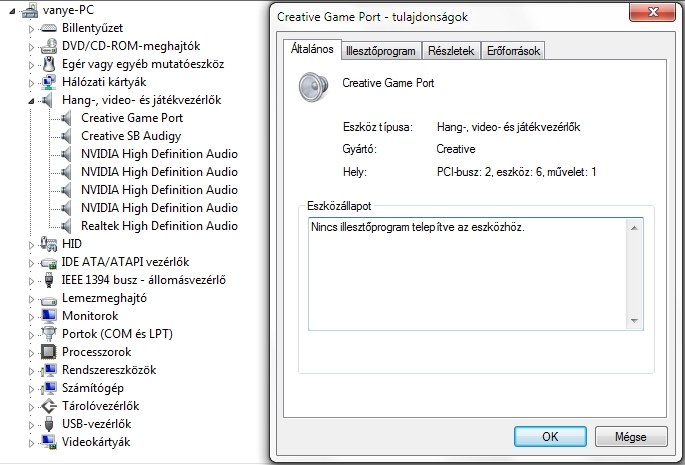The height and width of the screenshot is (465, 685).
Task: Confirm the dialog with OK
Action: click(x=550, y=437)
